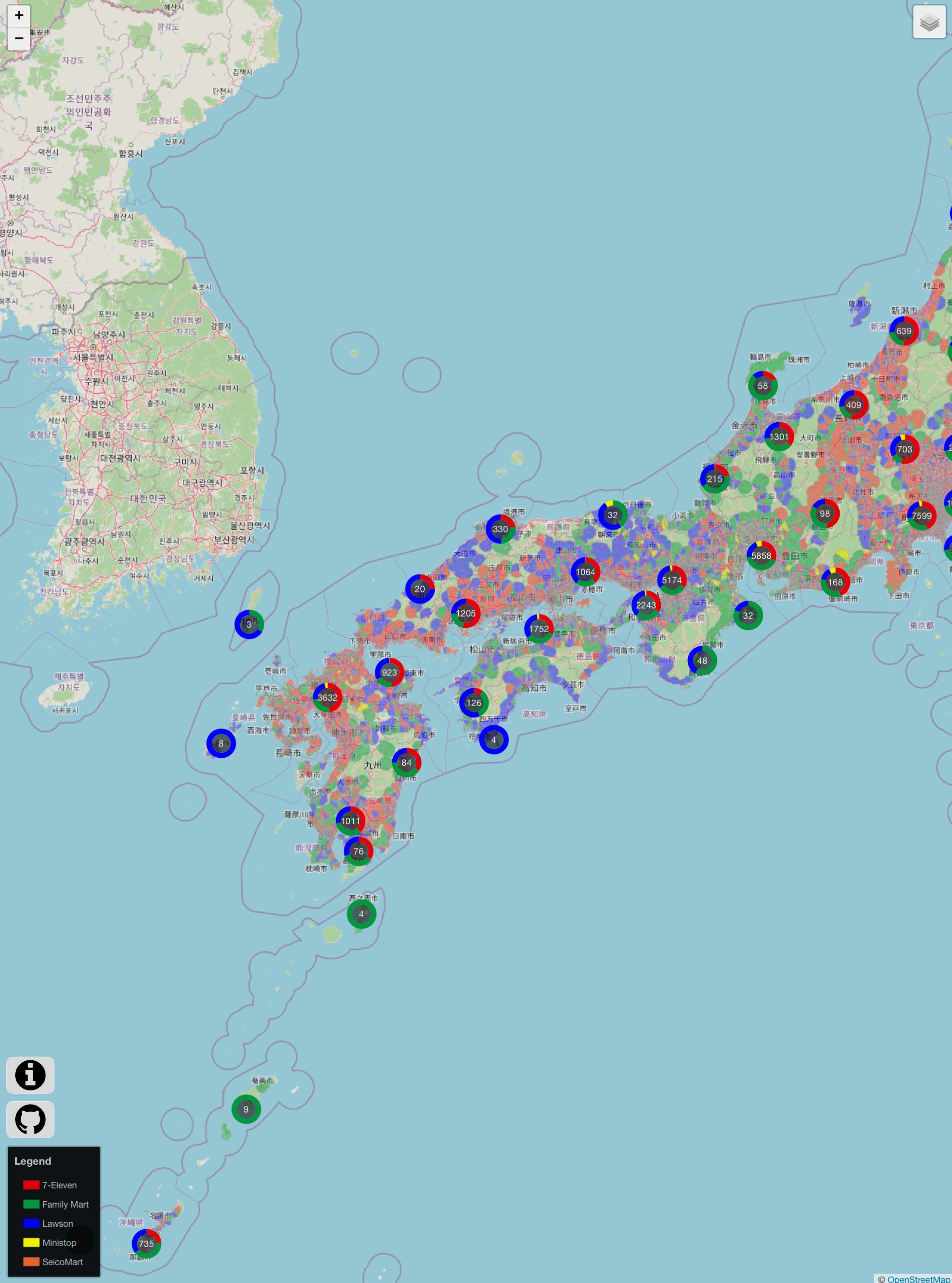Image resolution: width=952 pixels, height=1283 pixels.
Task: Click the Family Mart legend entry
Action: pos(65,1204)
